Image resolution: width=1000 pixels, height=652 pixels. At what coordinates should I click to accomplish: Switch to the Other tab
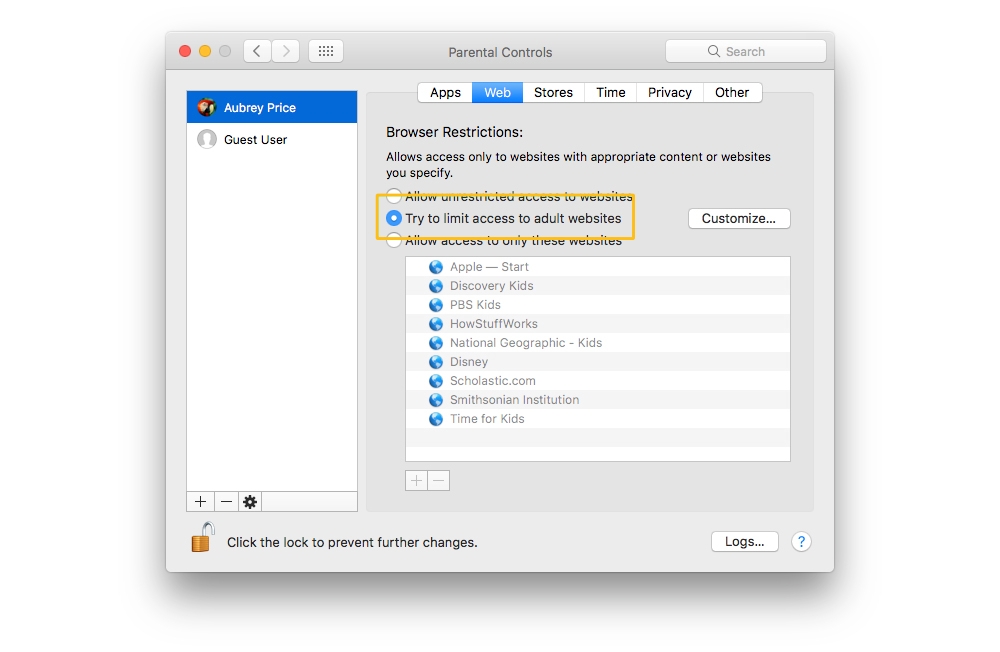[x=732, y=93]
